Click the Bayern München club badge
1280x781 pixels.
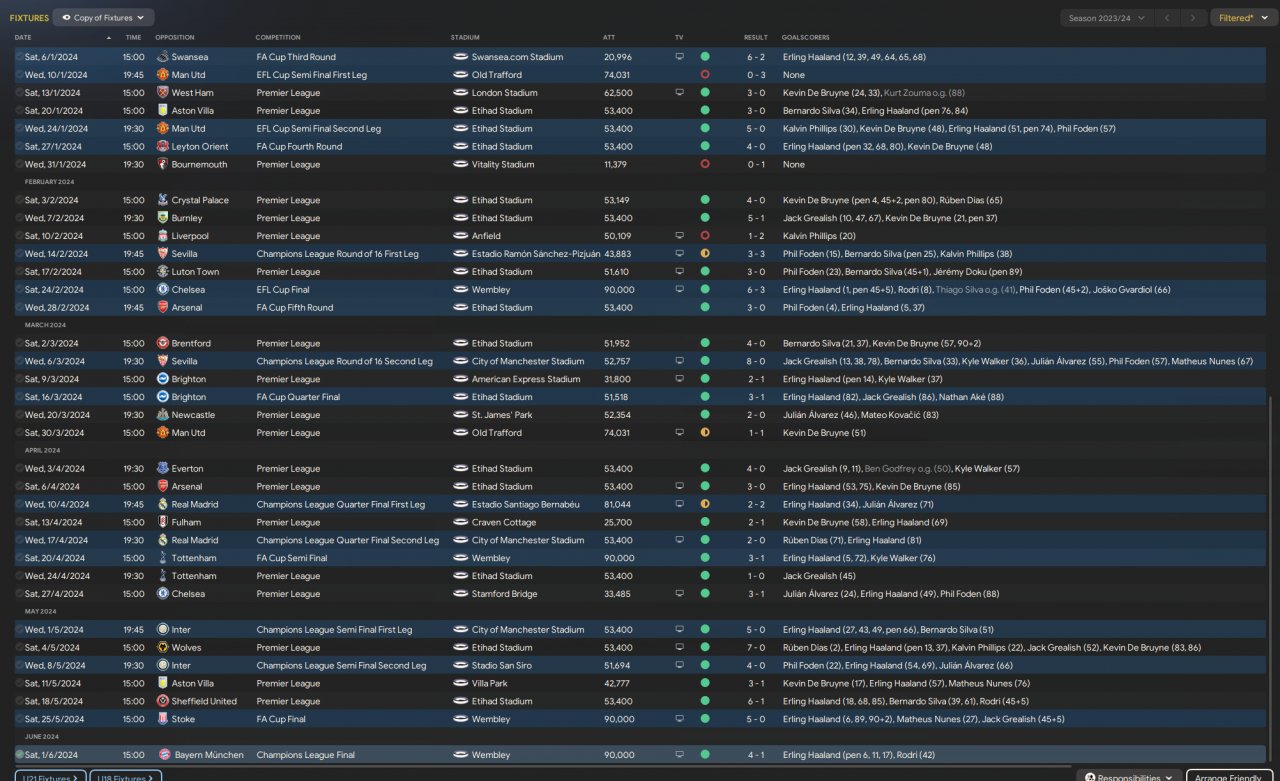pos(163,755)
